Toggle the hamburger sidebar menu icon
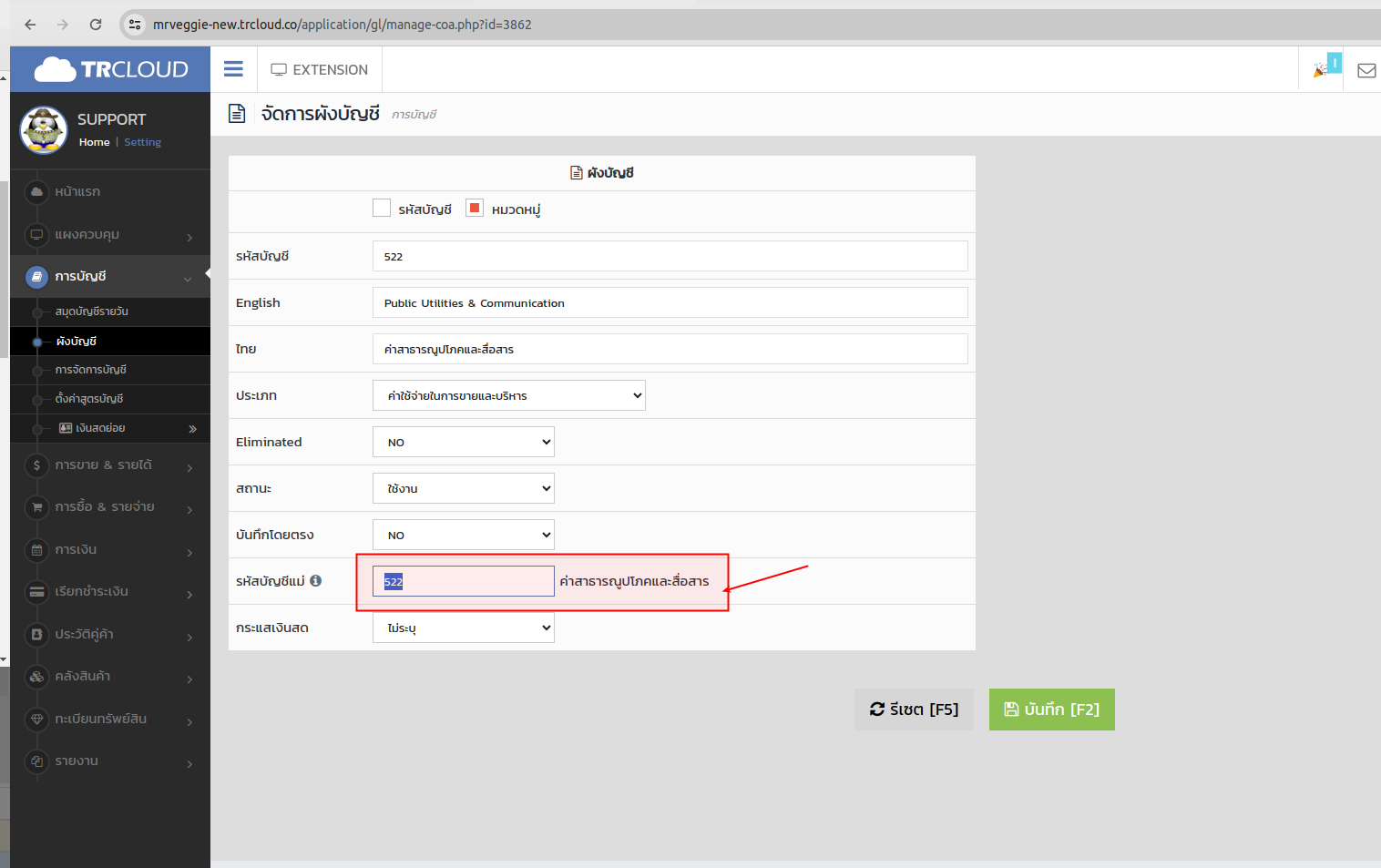1381x868 pixels. pyautogui.click(x=233, y=69)
